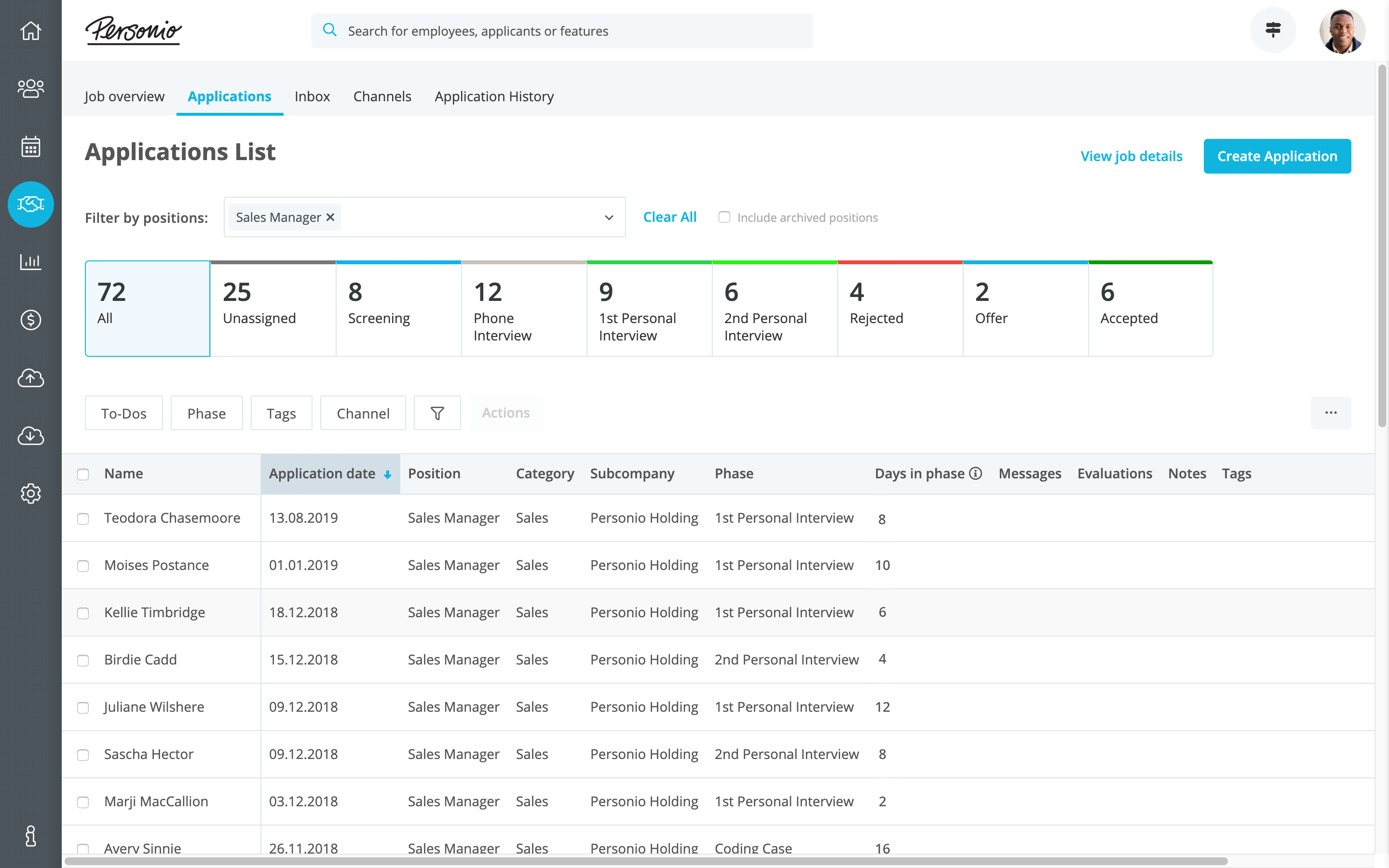
Task: Tick the select-all checkbox in header
Action: click(x=83, y=474)
